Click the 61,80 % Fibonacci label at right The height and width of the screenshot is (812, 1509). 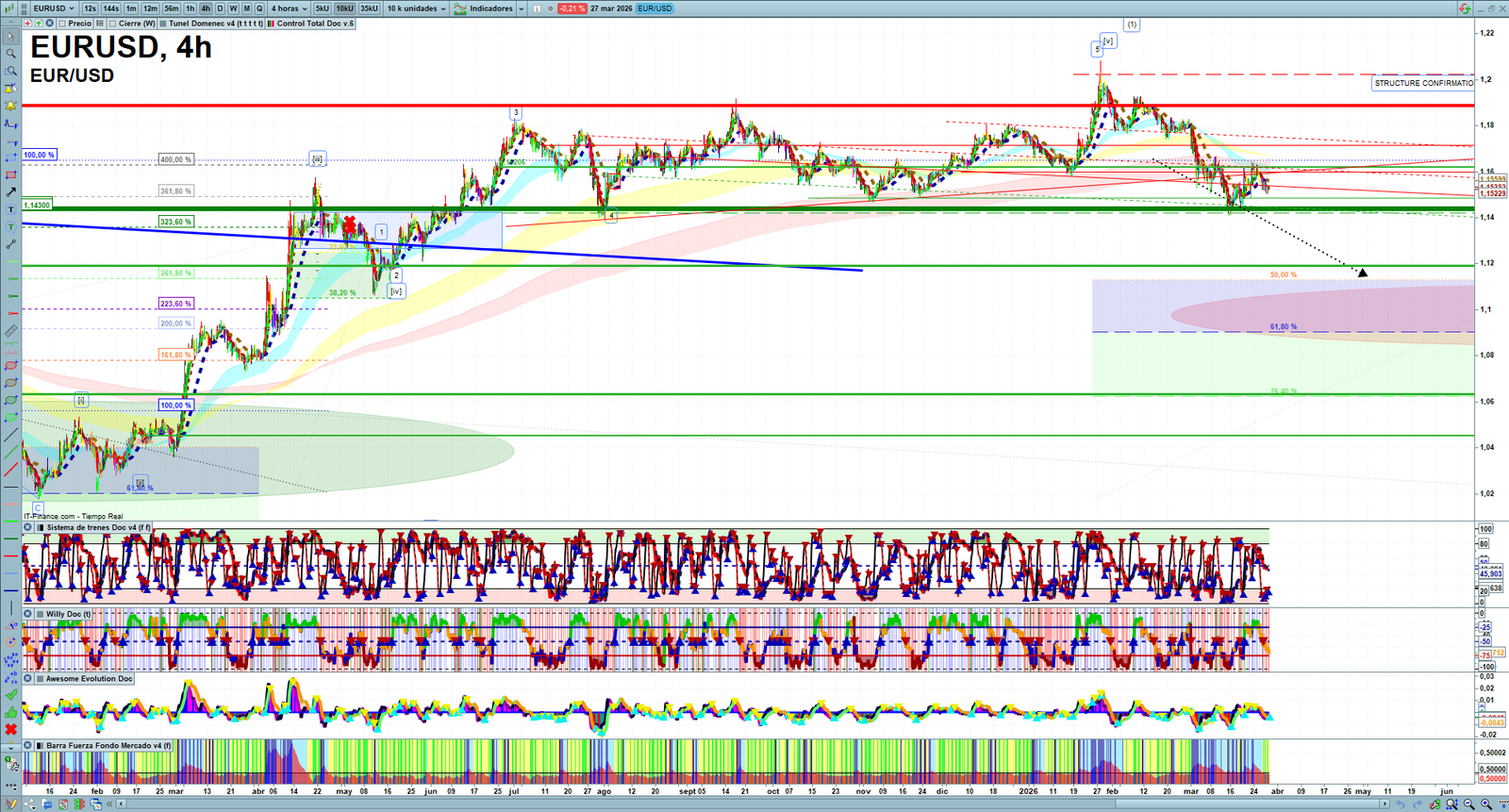[1283, 327]
